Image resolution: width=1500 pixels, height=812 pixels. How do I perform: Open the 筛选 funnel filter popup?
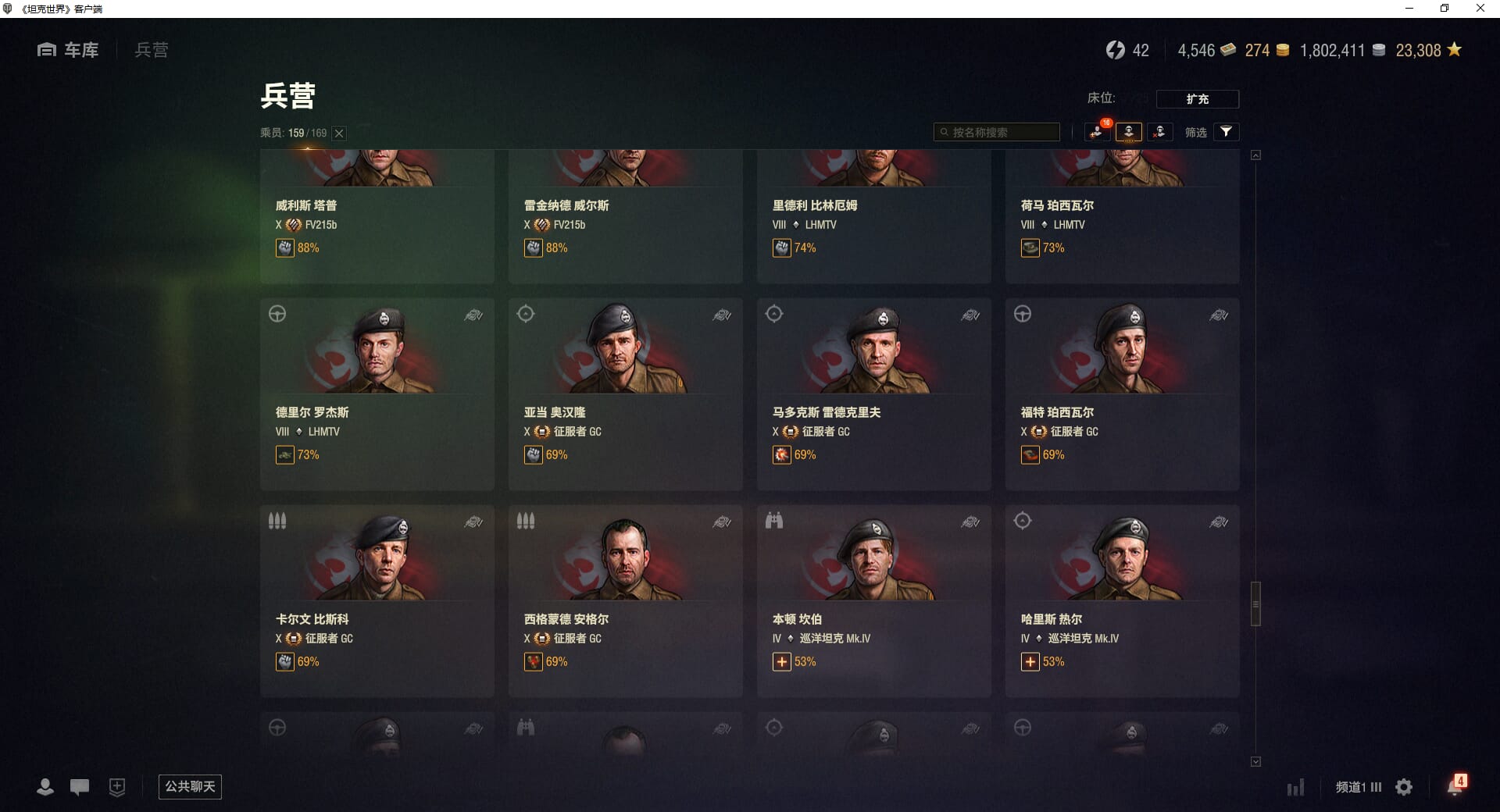coord(1226,132)
